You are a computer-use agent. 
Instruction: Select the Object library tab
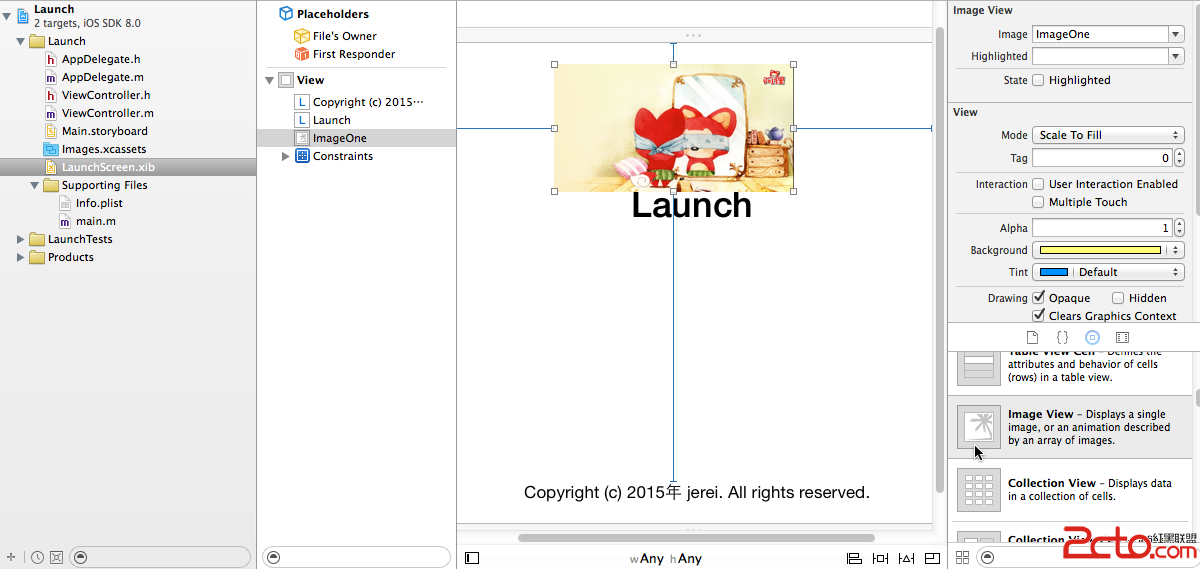click(x=1092, y=338)
